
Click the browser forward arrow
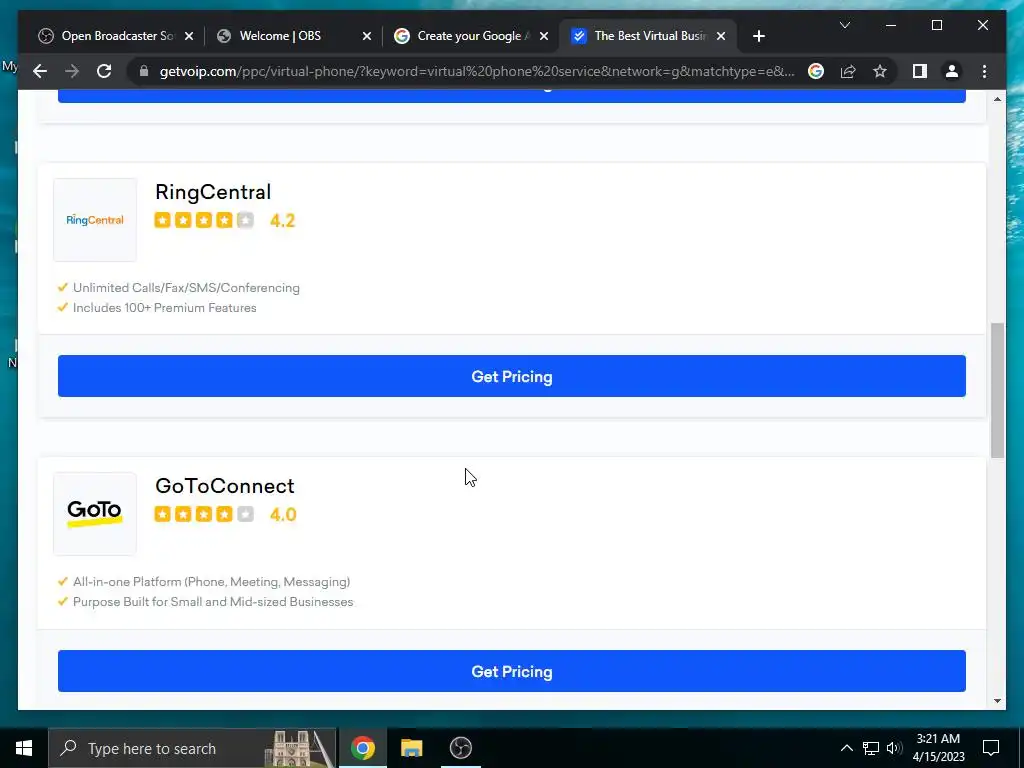72,71
